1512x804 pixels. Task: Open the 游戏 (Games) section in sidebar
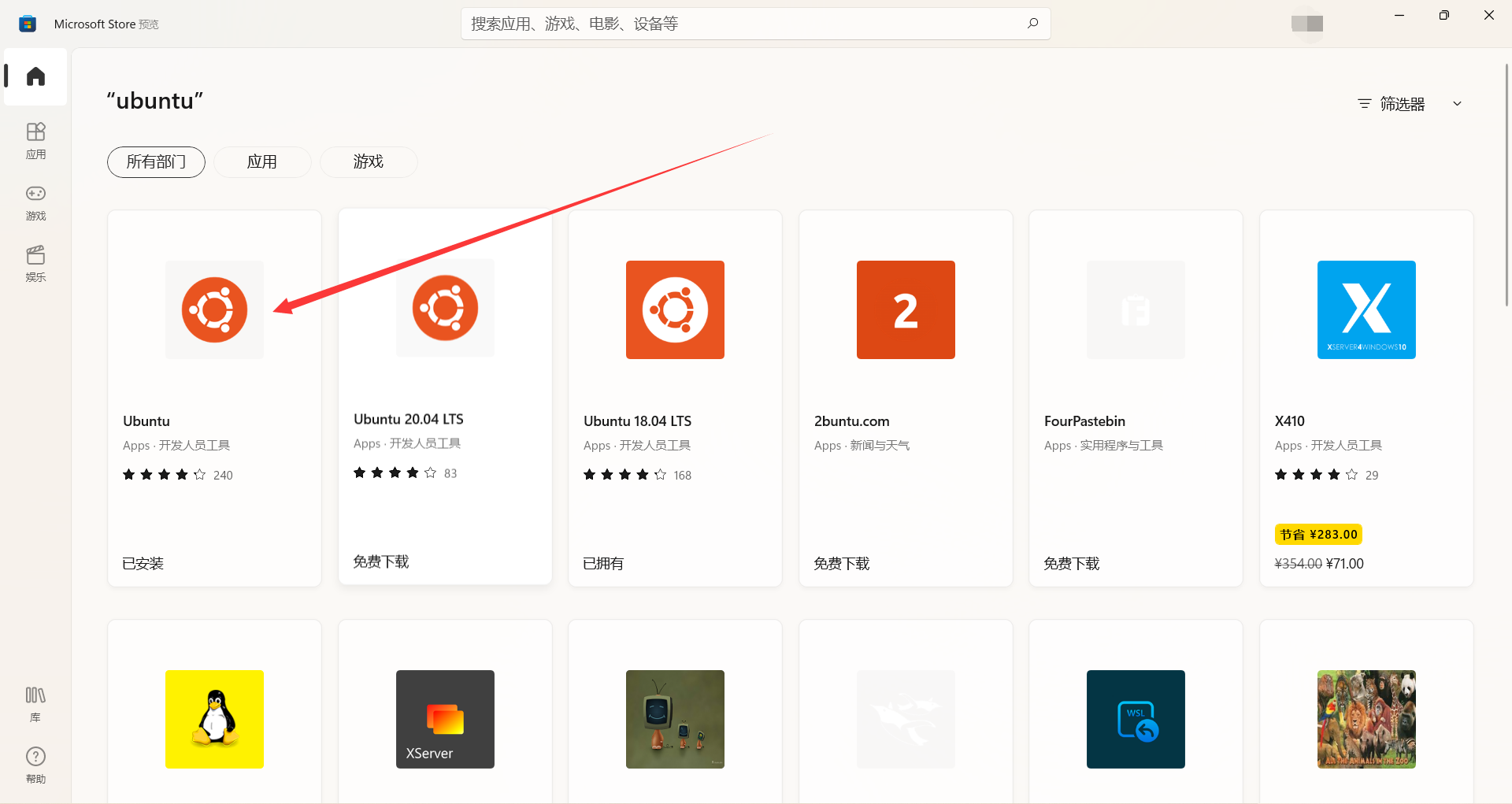coord(35,202)
